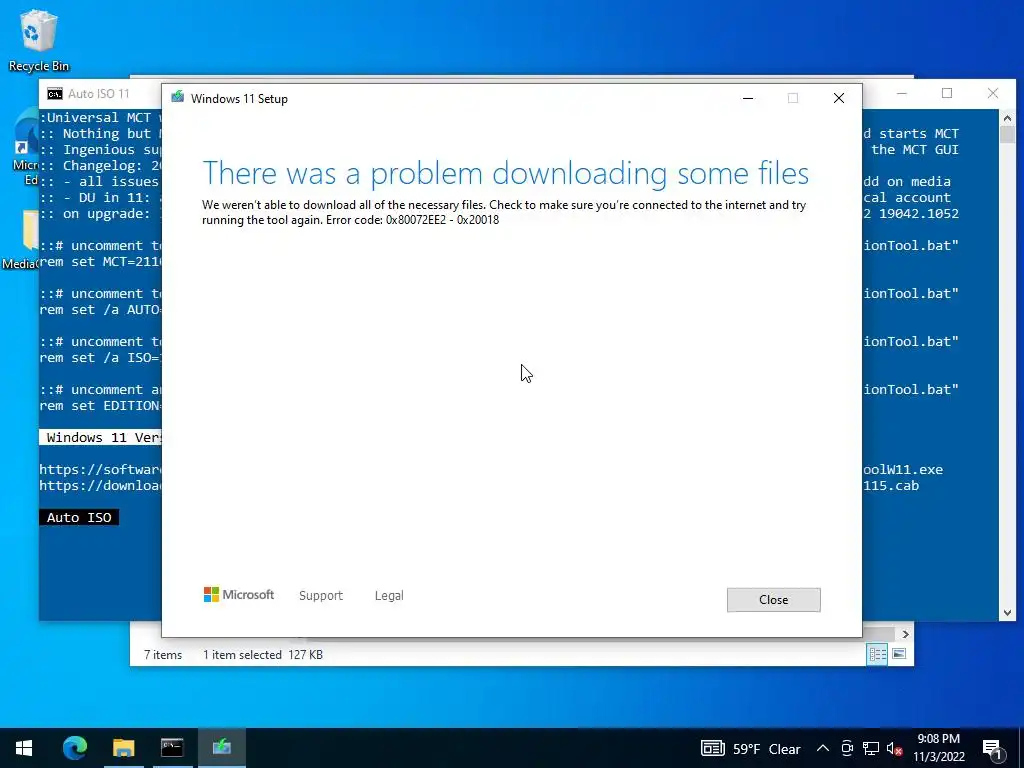Close the Auto ISO 11 console window
Image resolution: width=1024 pixels, height=768 pixels.
coord(993,93)
